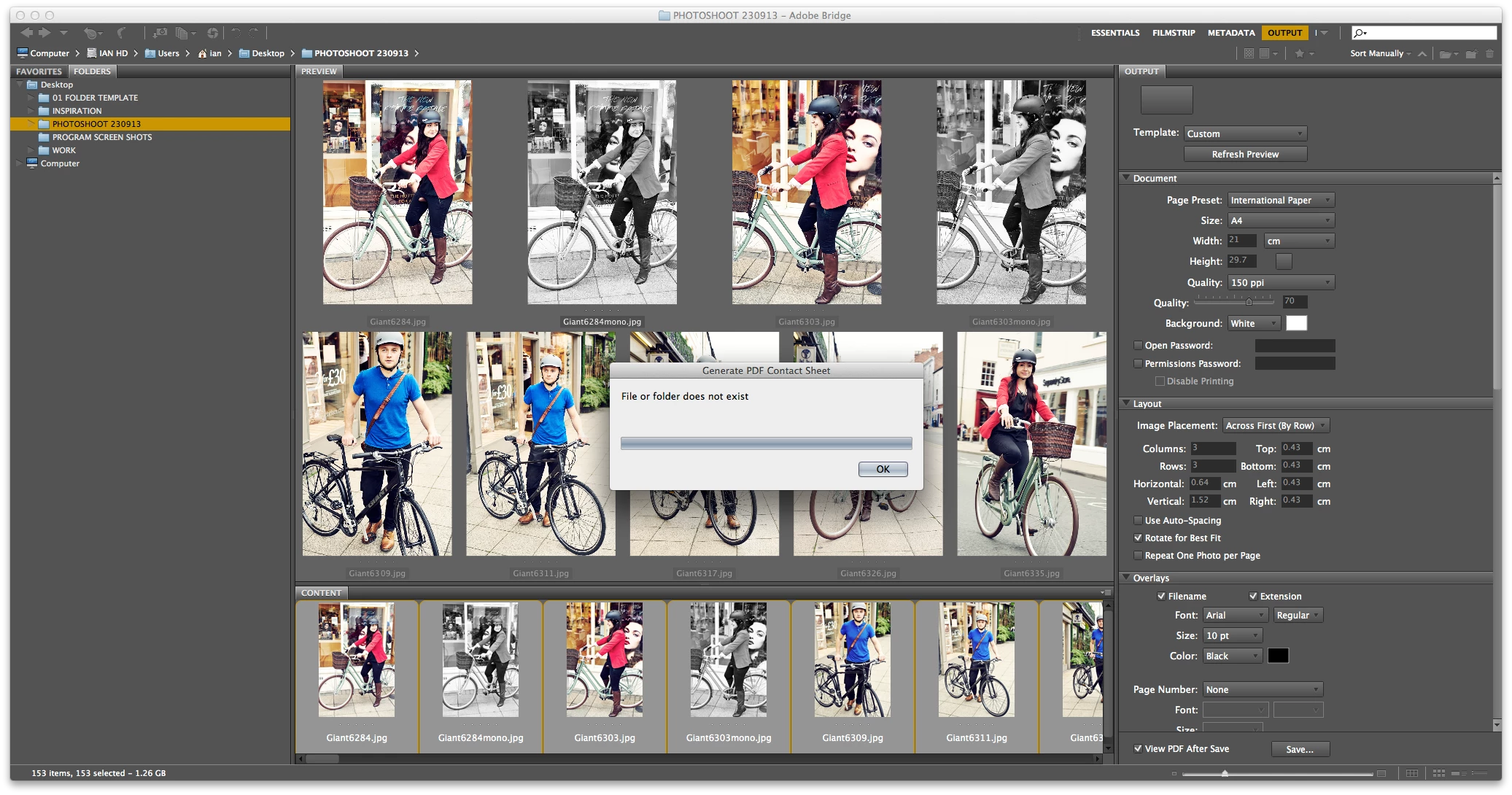Disable Rotate for Best Fit checkbox
Screen dimensions: 1512x795
click(1138, 538)
